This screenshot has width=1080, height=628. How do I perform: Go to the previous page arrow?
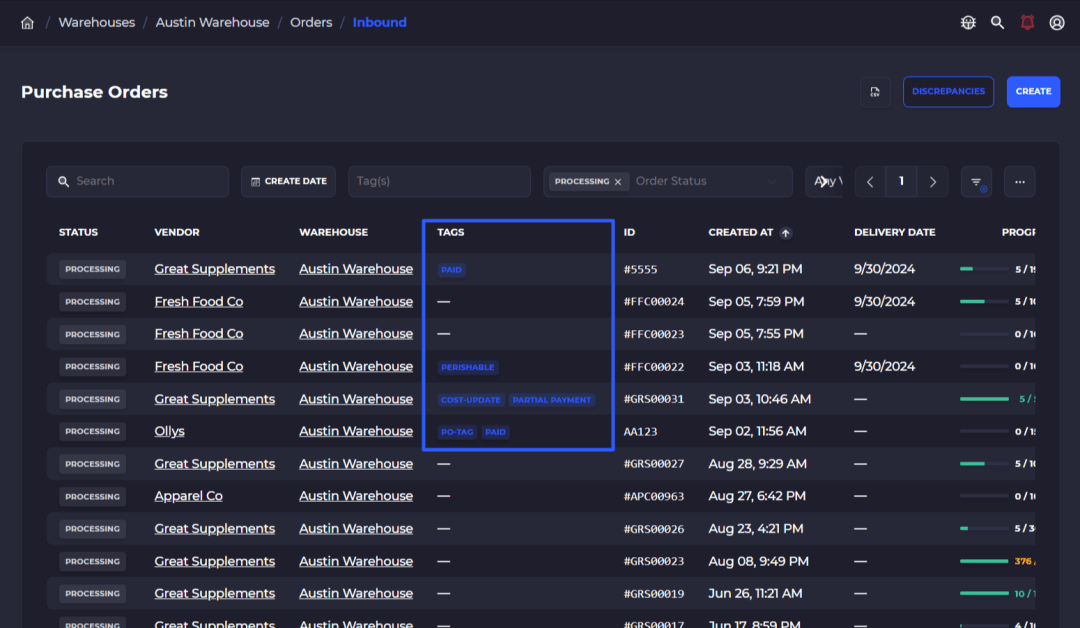(871, 182)
